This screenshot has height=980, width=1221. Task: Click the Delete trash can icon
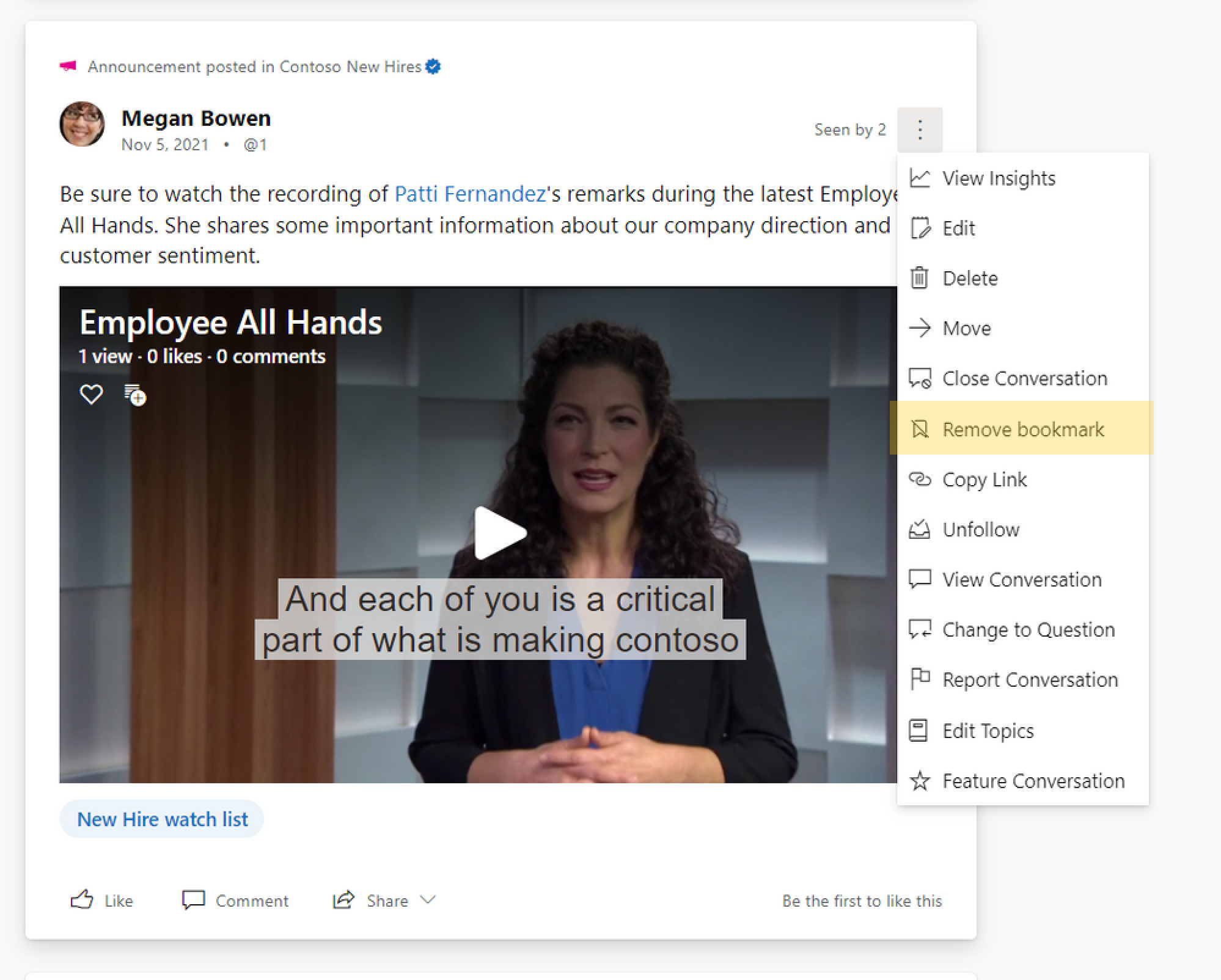(919, 278)
